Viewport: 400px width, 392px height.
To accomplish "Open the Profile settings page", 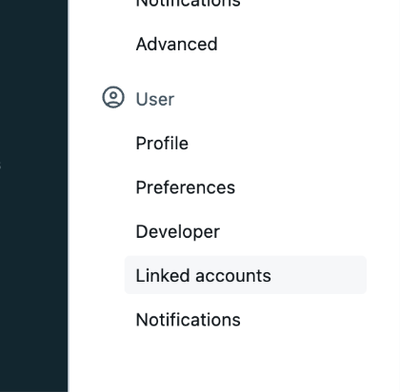I will [162, 143].
